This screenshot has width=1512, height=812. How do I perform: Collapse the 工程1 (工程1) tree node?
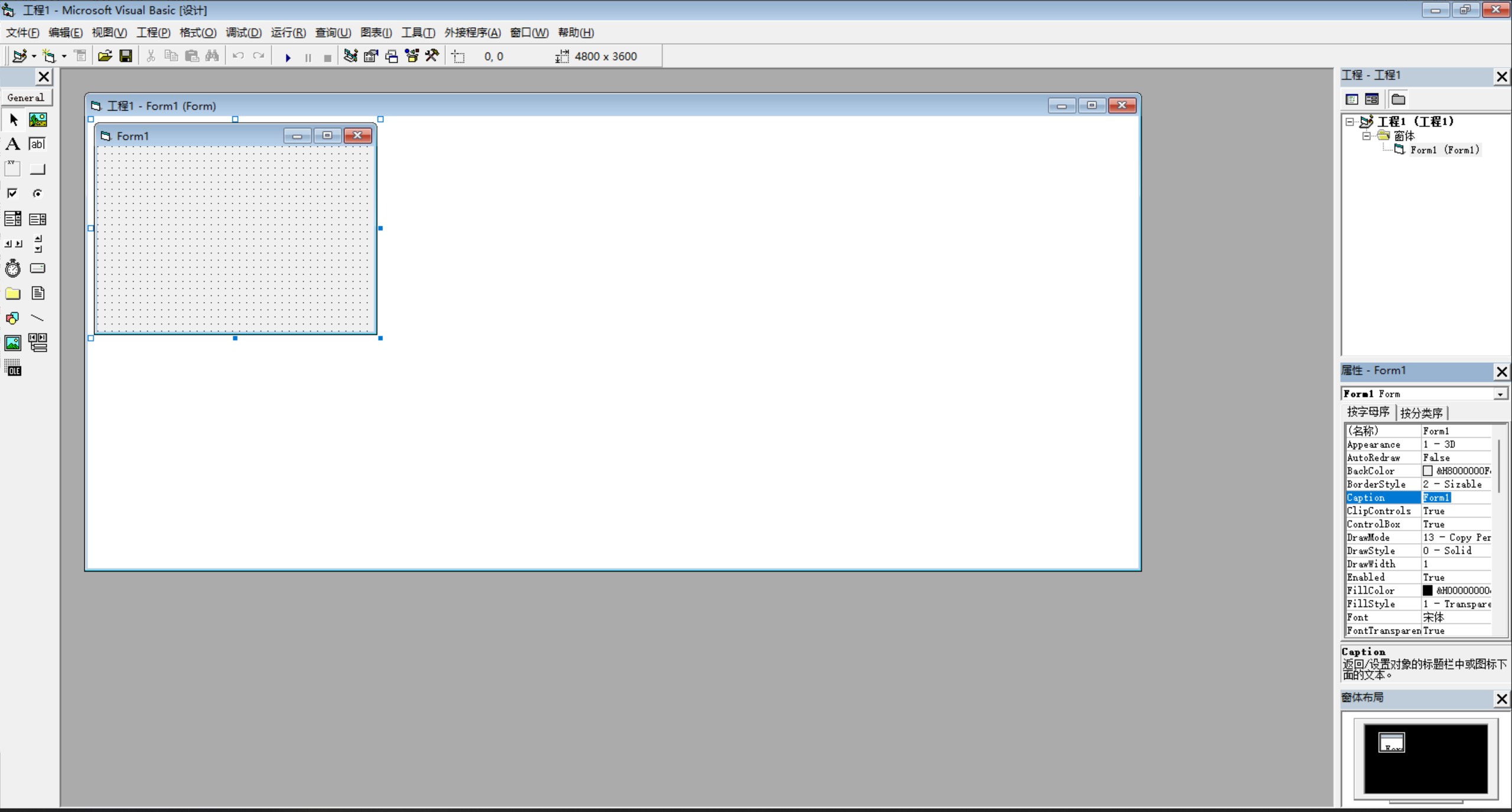pos(1350,122)
